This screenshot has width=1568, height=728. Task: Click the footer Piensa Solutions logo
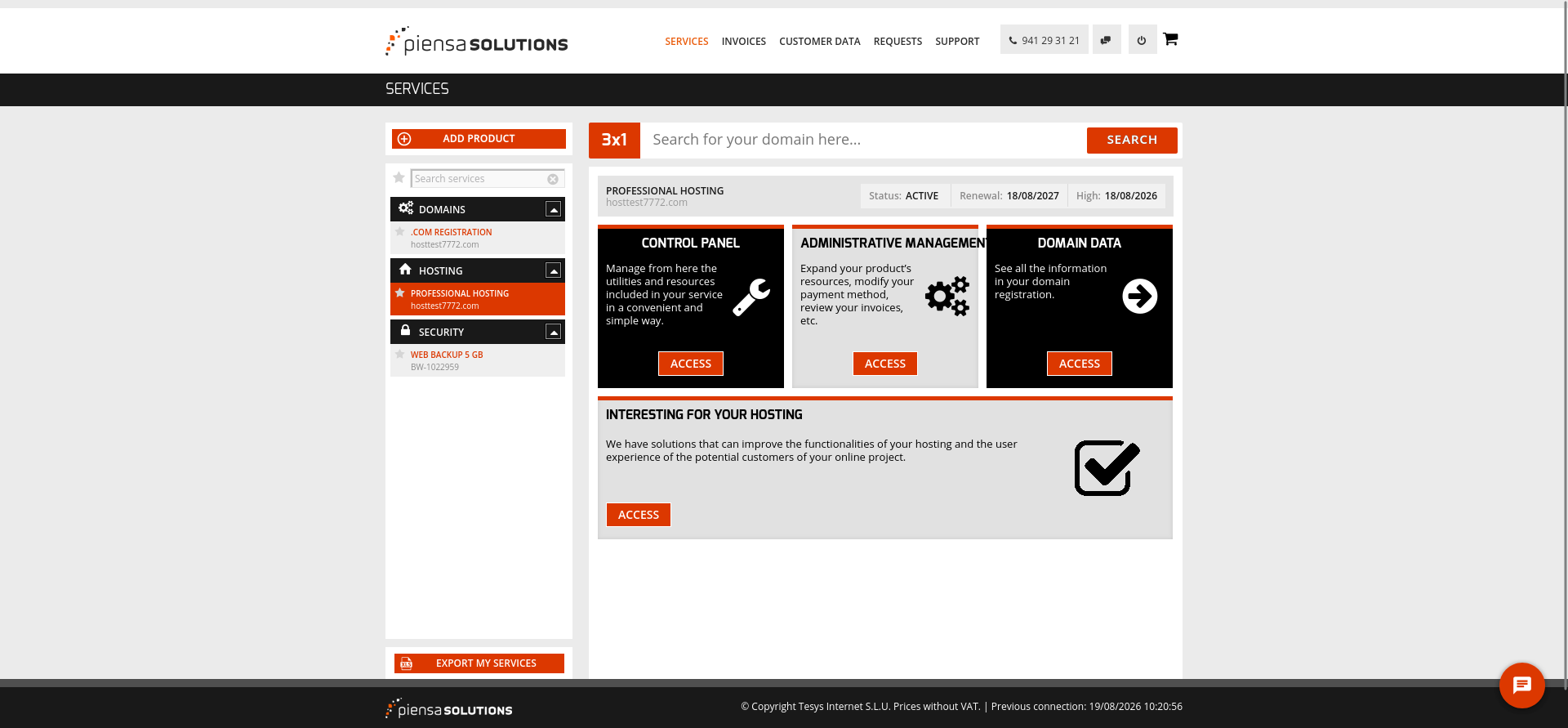(x=449, y=708)
